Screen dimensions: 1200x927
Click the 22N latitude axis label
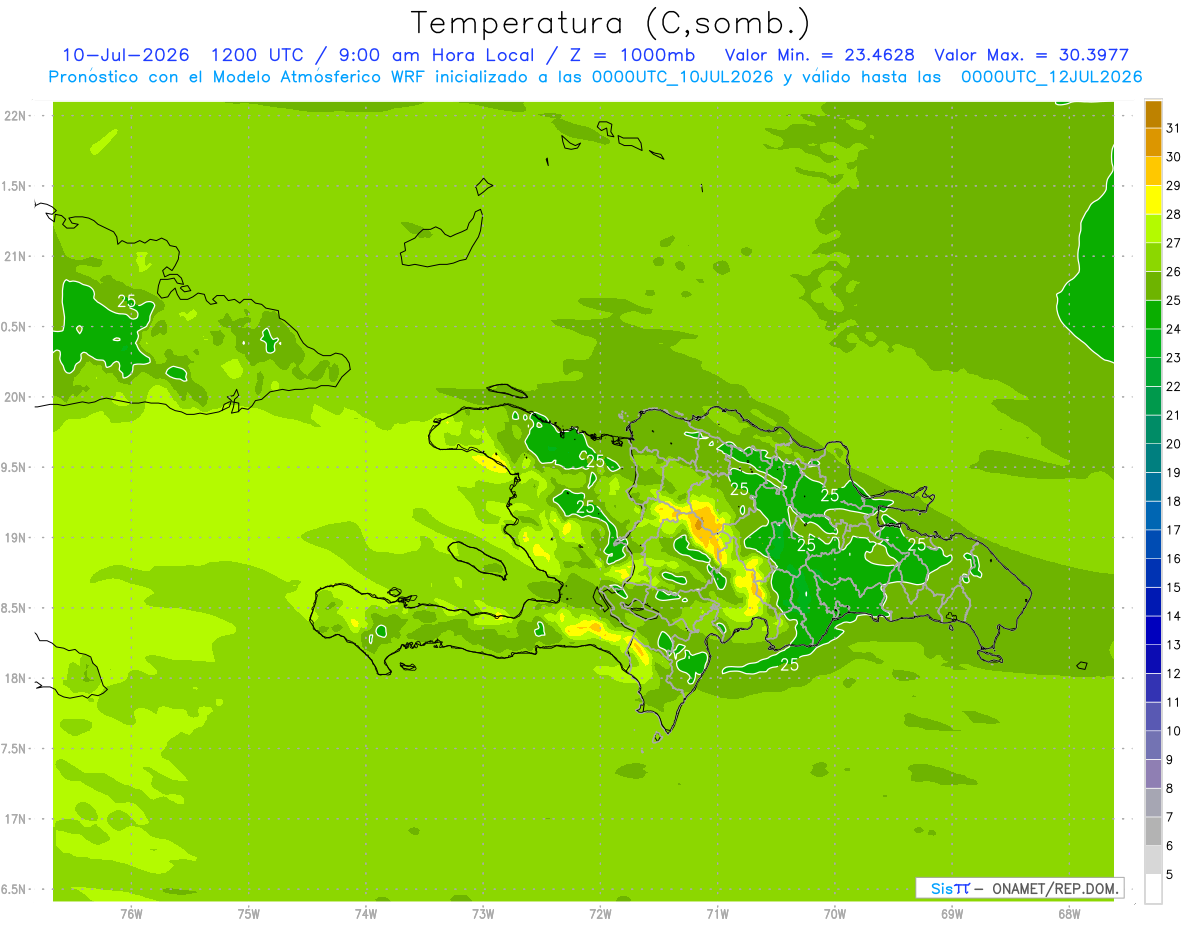click(15, 116)
